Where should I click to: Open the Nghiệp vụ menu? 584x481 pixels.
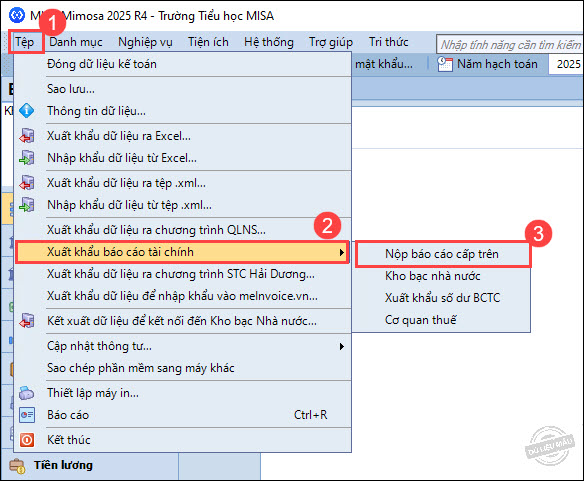(x=145, y=42)
